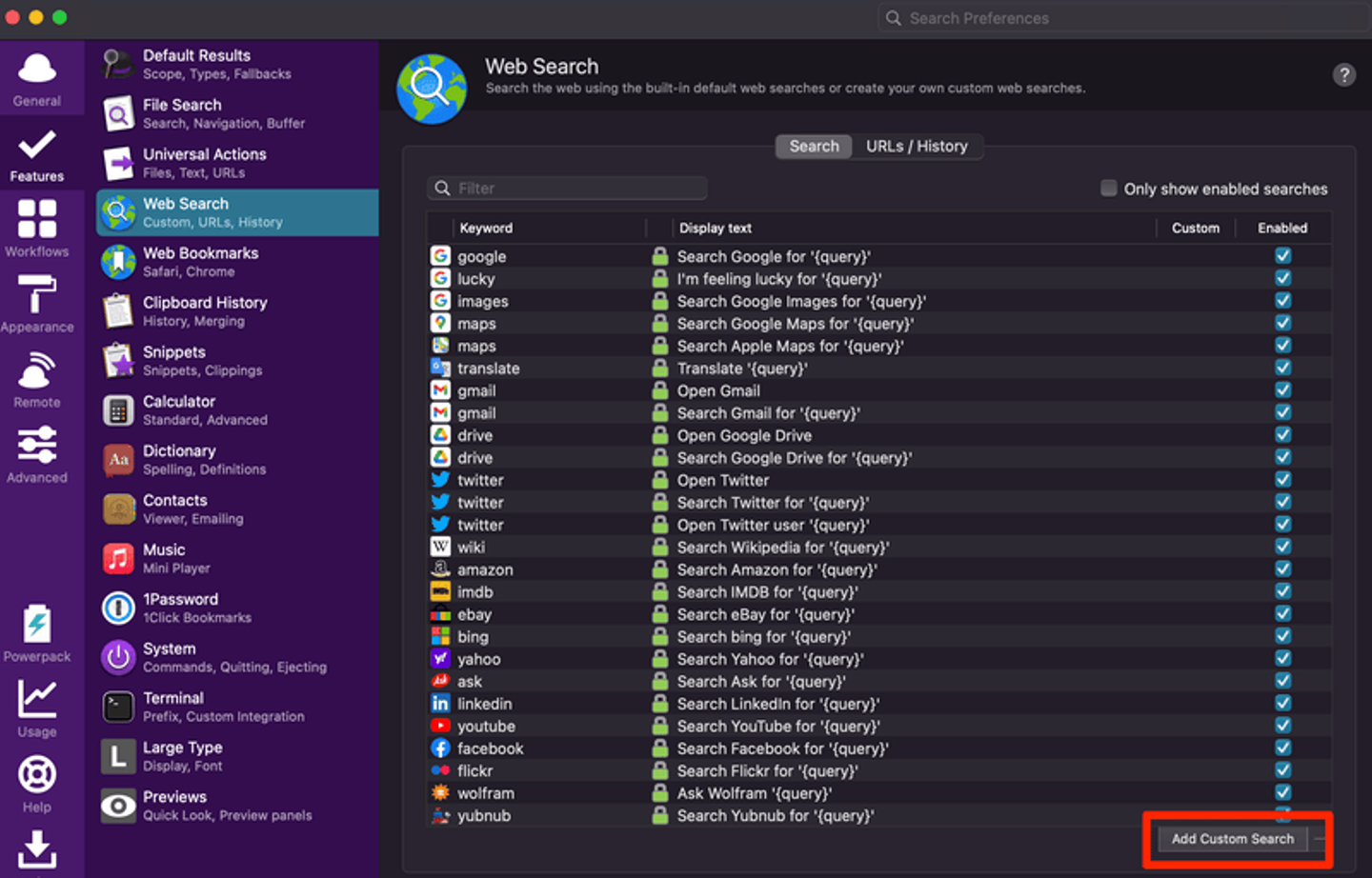Open the Advanced sliders icon

(x=37, y=446)
